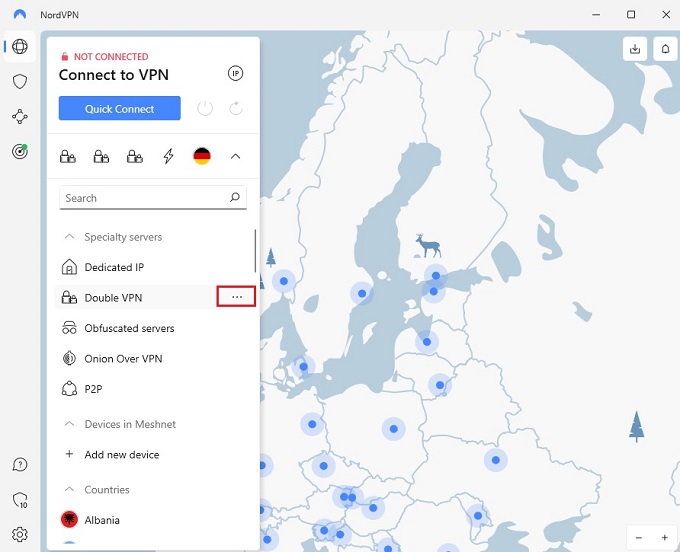
Task: Click the Norway server dot on map
Action: (x=284, y=281)
